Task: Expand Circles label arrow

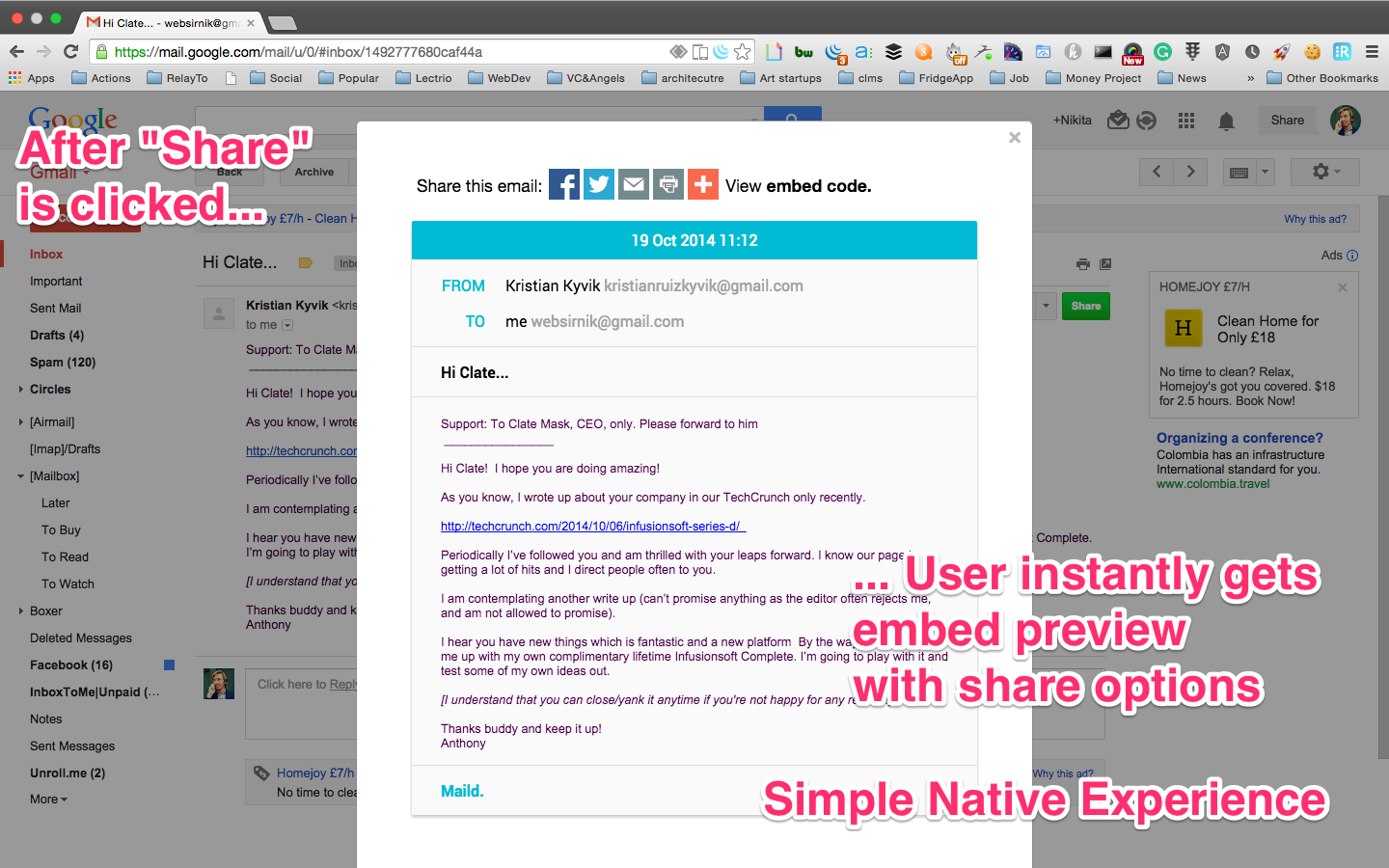Action: (x=20, y=390)
